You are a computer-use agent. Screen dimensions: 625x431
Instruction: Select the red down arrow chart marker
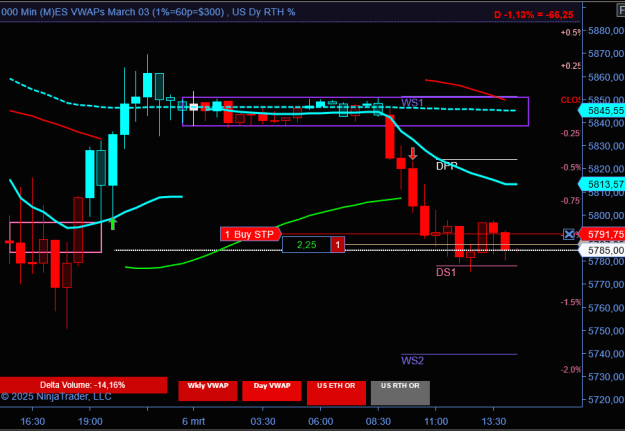(x=413, y=154)
